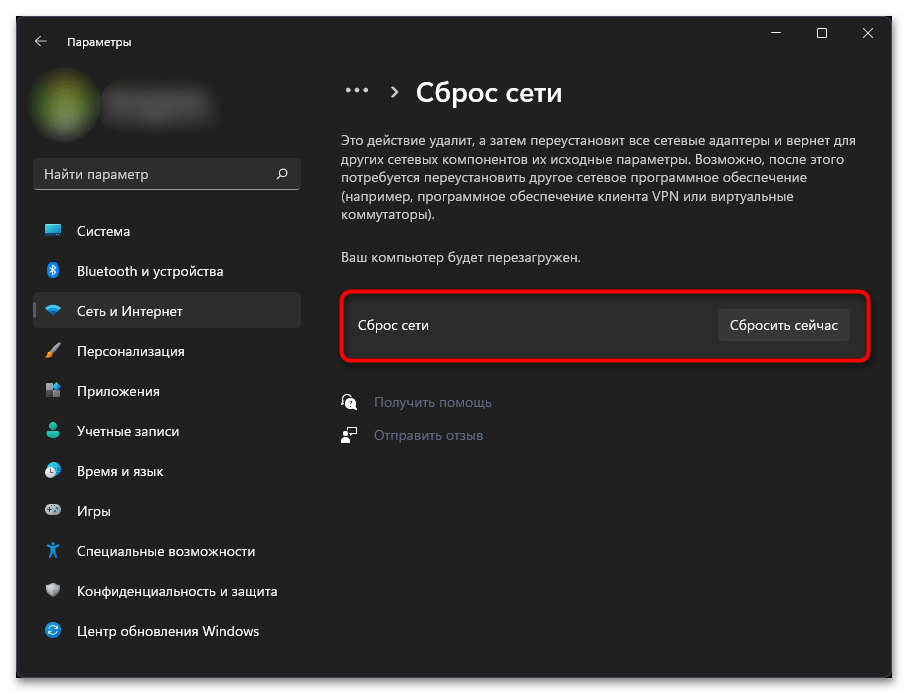Click the blurred user profile avatar
This screenshot has width=908, height=694.
coord(64,102)
